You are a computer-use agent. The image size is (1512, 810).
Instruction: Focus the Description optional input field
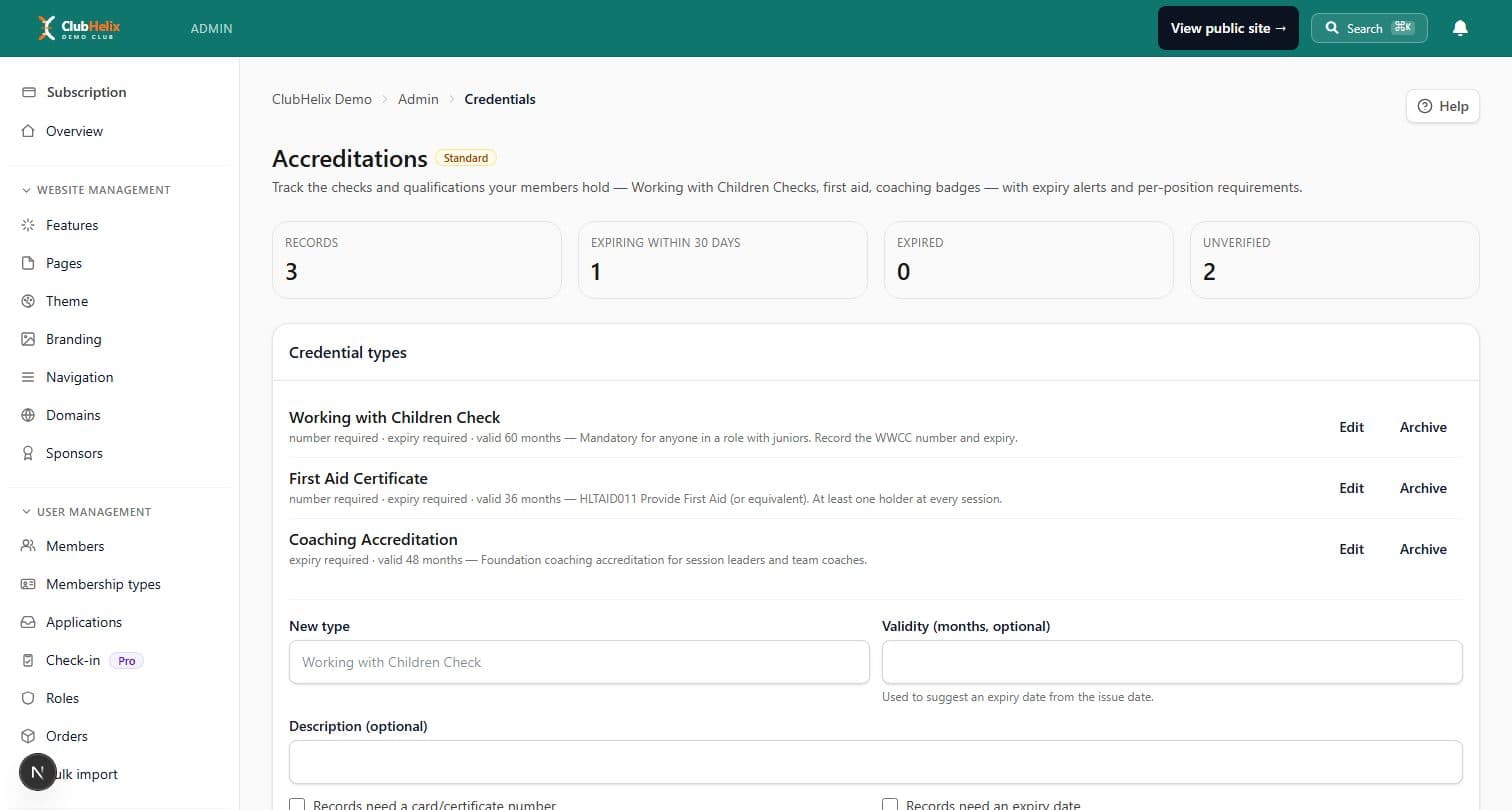point(876,762)
